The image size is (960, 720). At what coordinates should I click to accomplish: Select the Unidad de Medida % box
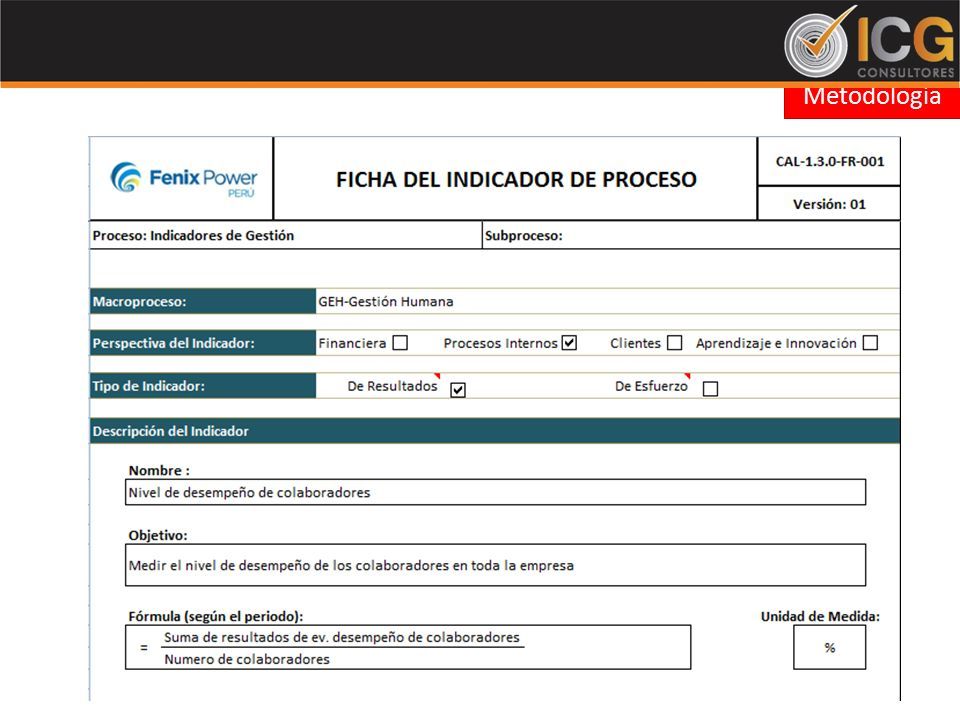point(830,648)
